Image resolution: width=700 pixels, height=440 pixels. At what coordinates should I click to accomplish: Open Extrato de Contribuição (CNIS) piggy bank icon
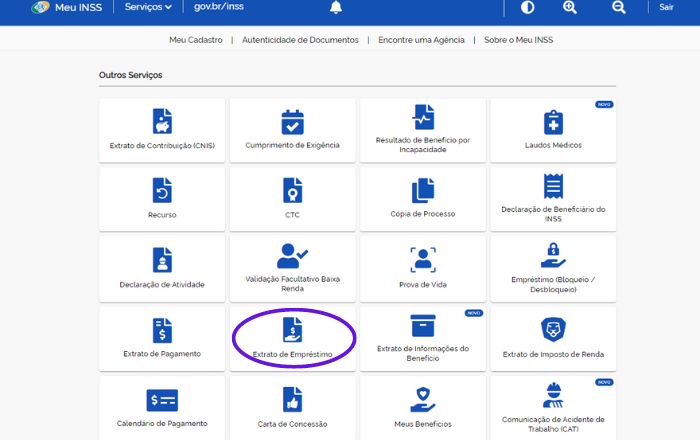(x=162, y=122)
